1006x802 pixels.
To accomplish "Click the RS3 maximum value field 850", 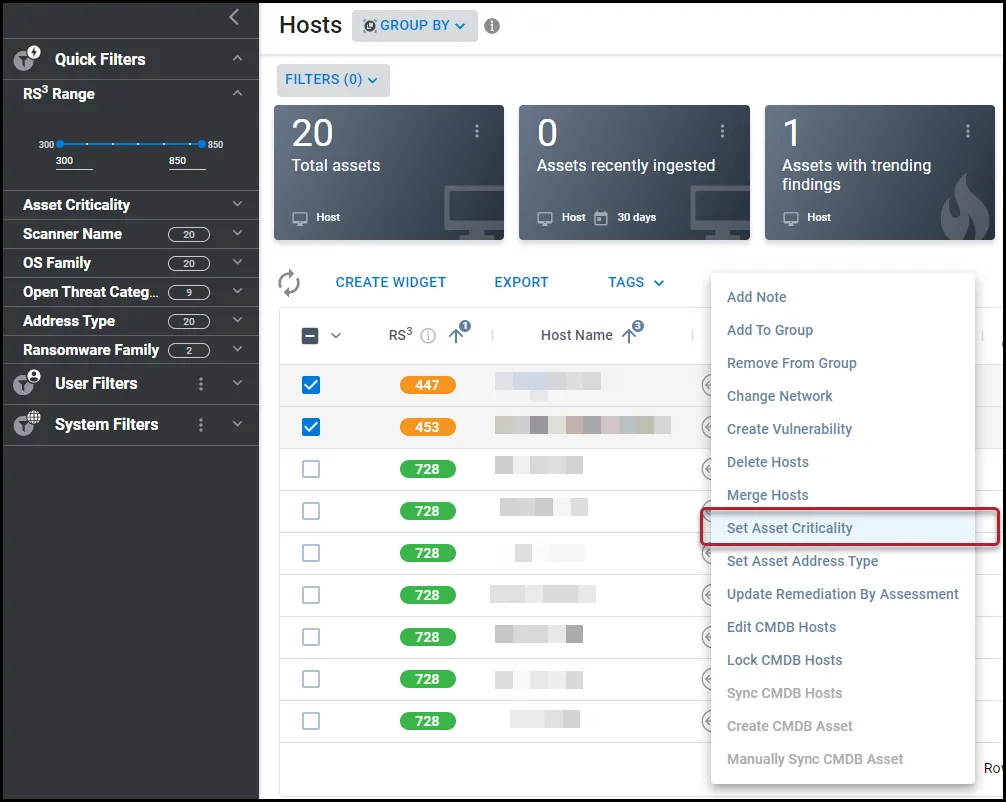I will click(x=187, y=162).
